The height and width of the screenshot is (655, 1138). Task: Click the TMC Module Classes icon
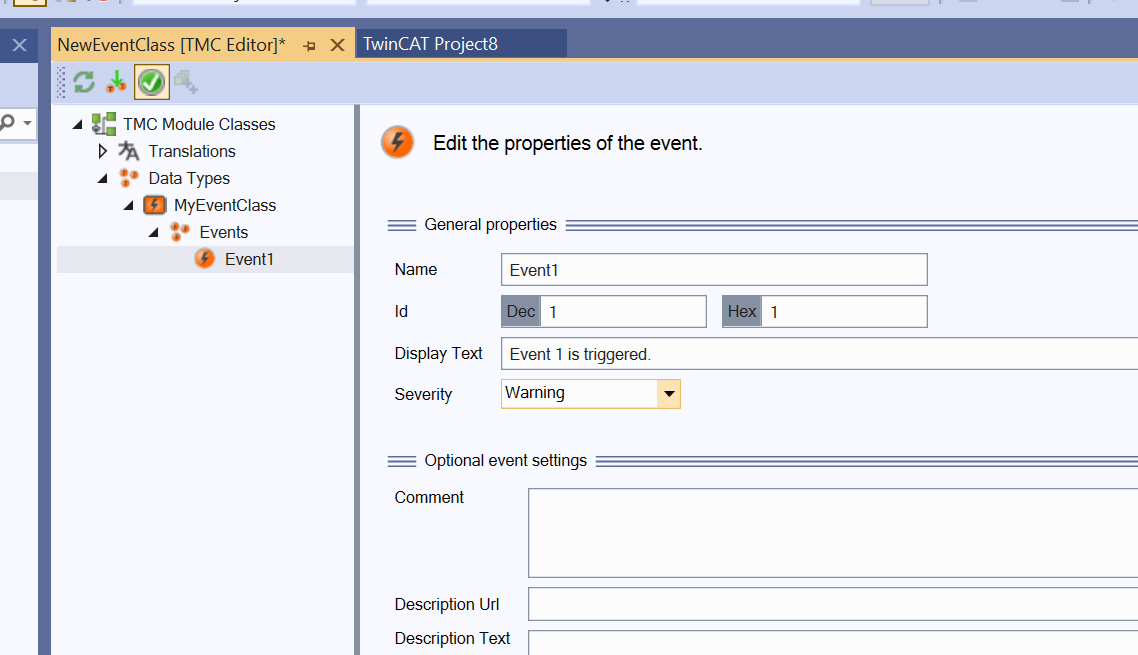[x=104, y=124]
